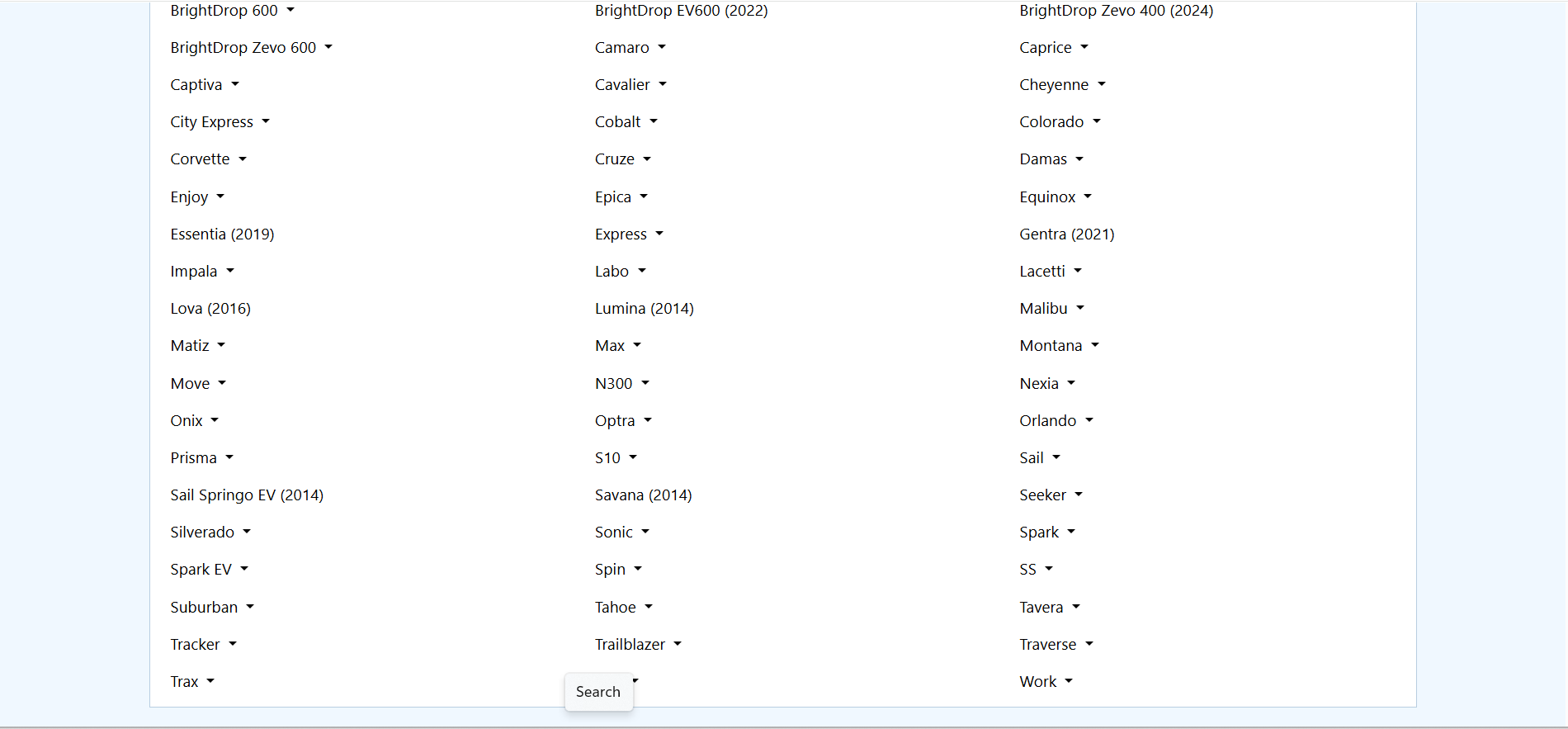Expand the Silverado dropdown

pos(210,533)
